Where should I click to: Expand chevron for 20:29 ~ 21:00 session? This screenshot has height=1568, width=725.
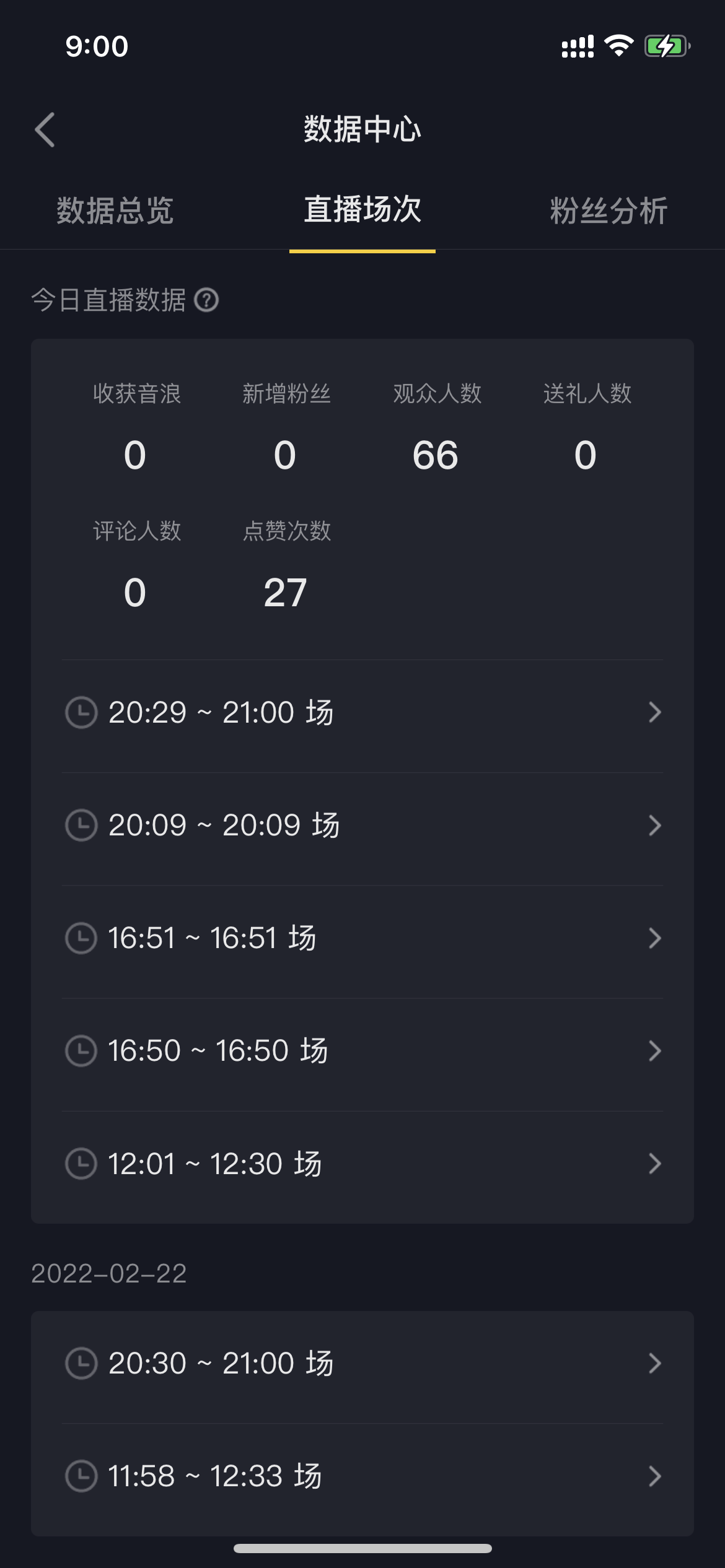pyautogui.click(x=654, y=712)
